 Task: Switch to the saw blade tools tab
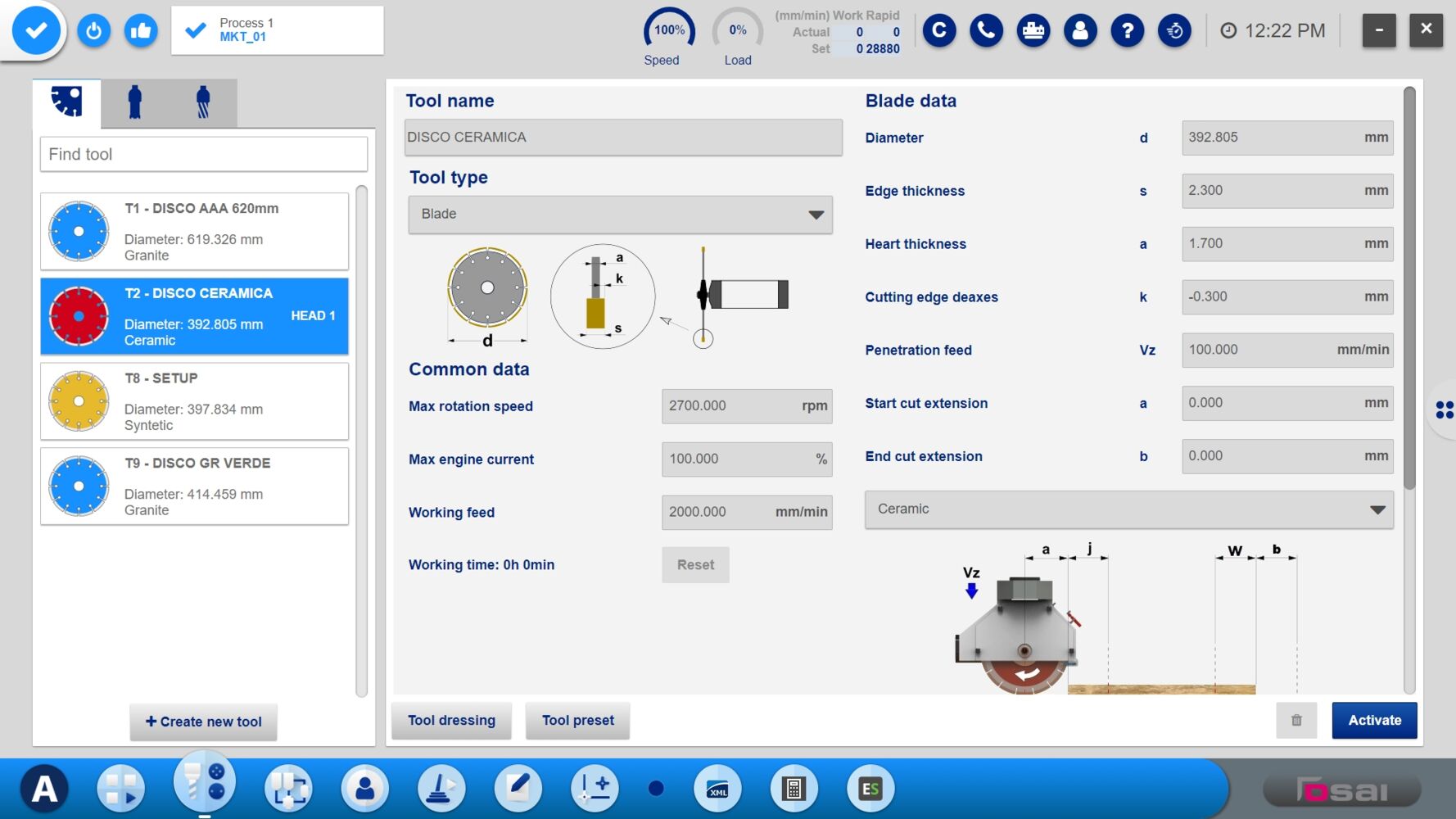coord(67,102)
